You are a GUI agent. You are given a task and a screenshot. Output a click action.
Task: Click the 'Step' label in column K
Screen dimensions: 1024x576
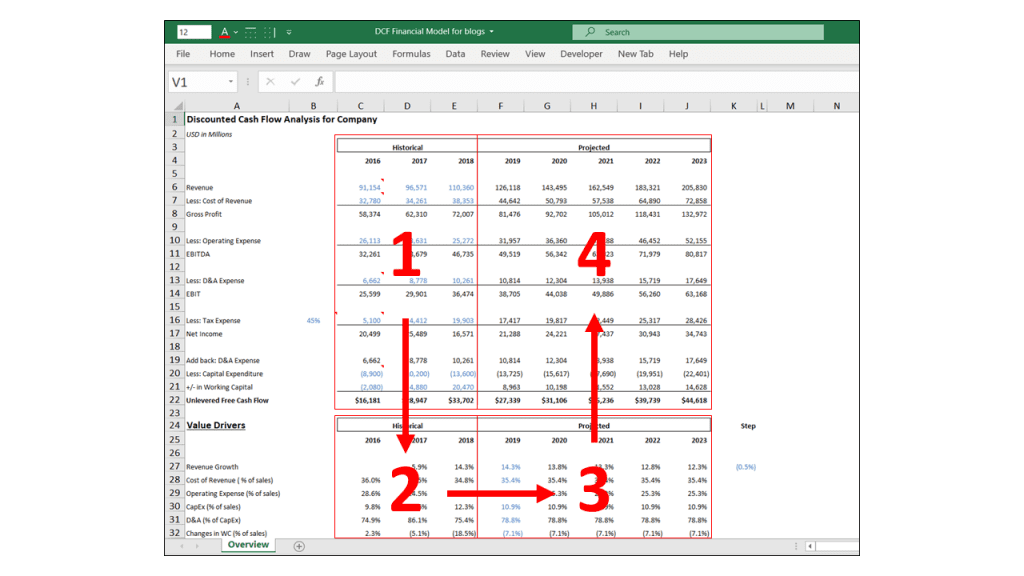click(748, 426)
